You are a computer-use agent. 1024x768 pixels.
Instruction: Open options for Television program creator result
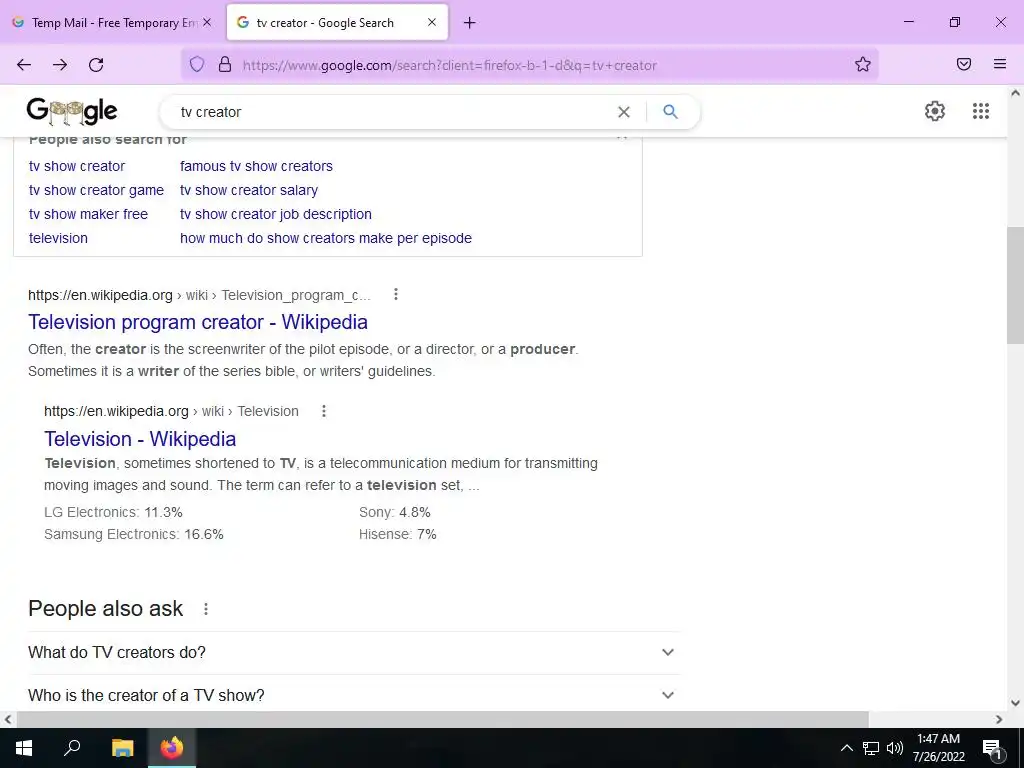click(396, 295)
